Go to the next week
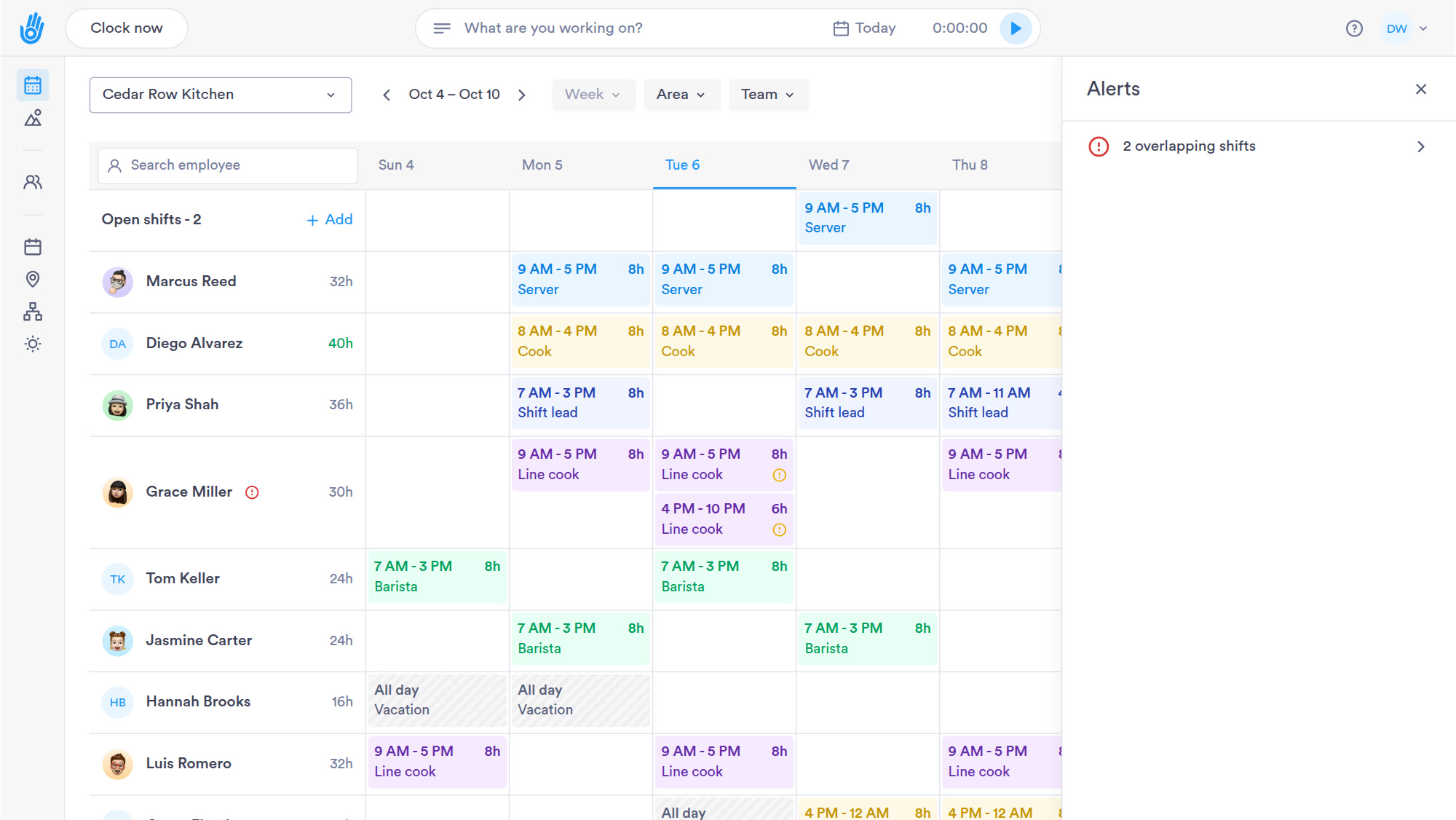Viewport: 1456px width, 820px height. [522, 95]
